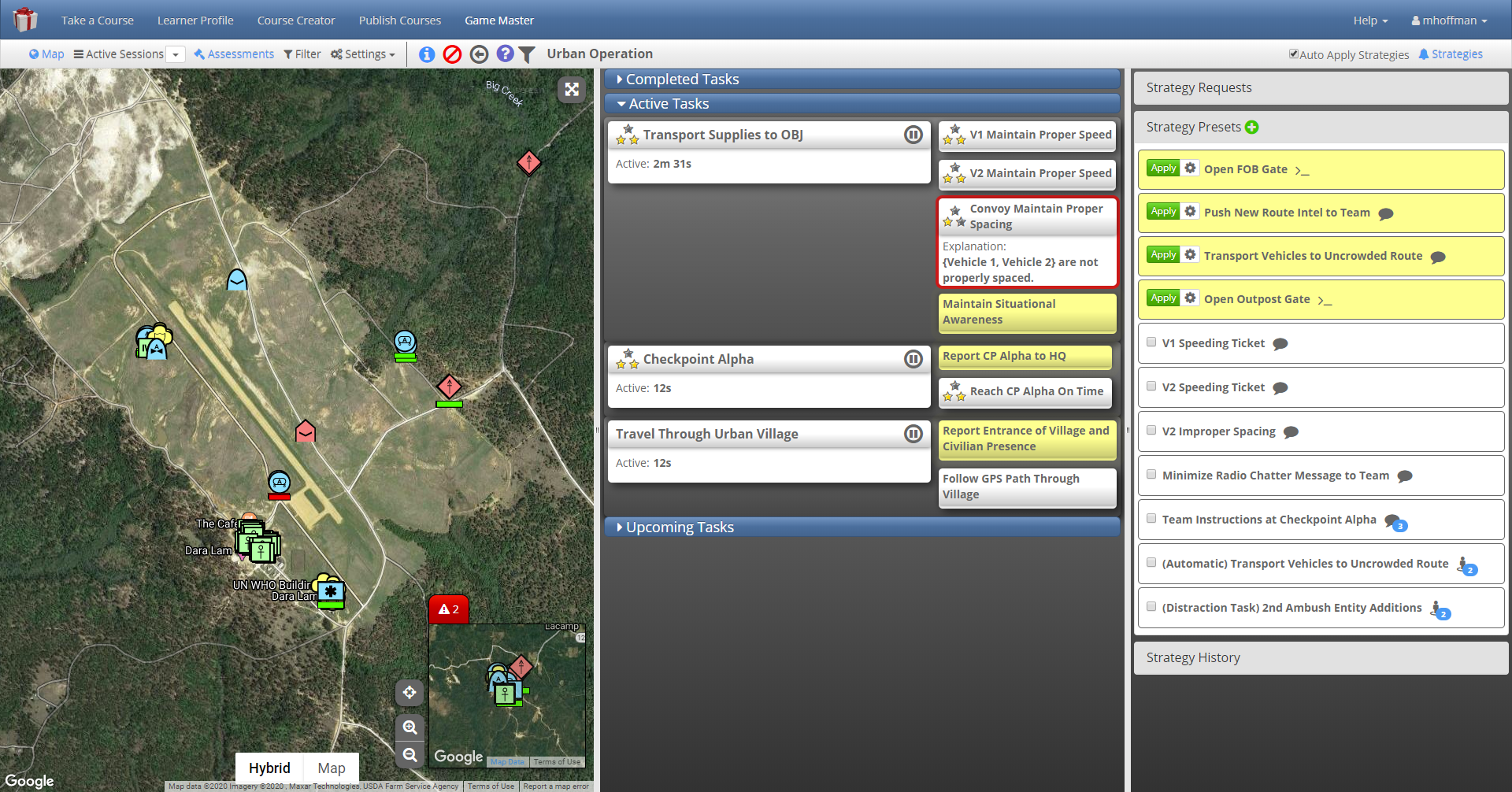Click the map pan crosshair control
Image resolution: width=1512 pixels, height=792 pixels.
pos(409,693)
